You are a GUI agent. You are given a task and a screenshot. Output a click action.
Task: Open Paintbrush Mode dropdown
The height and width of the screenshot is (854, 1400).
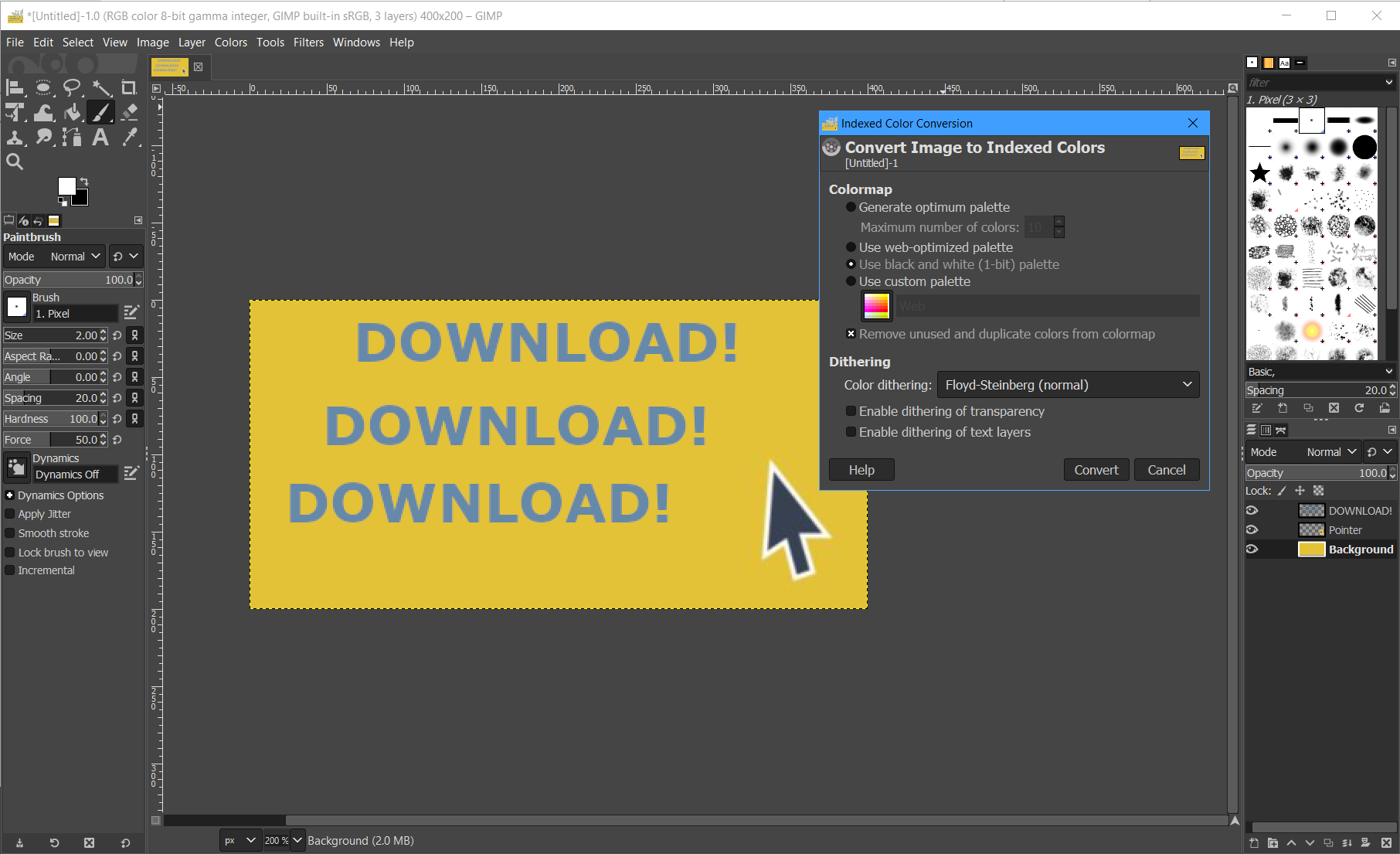tap(74, 257)
